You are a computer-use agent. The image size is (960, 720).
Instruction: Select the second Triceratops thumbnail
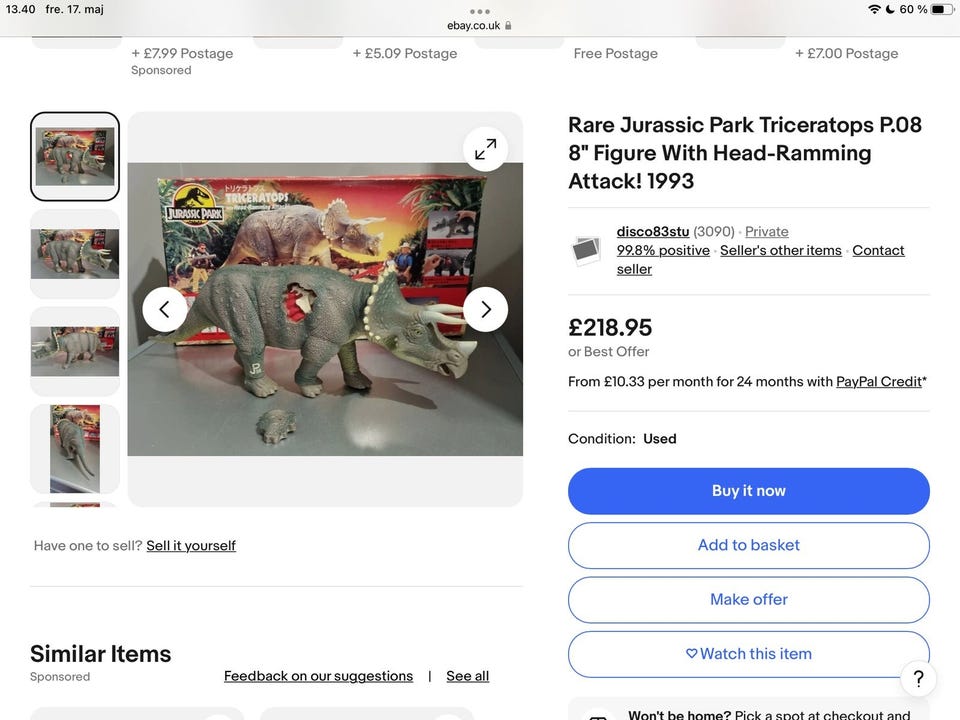point(75,253)
